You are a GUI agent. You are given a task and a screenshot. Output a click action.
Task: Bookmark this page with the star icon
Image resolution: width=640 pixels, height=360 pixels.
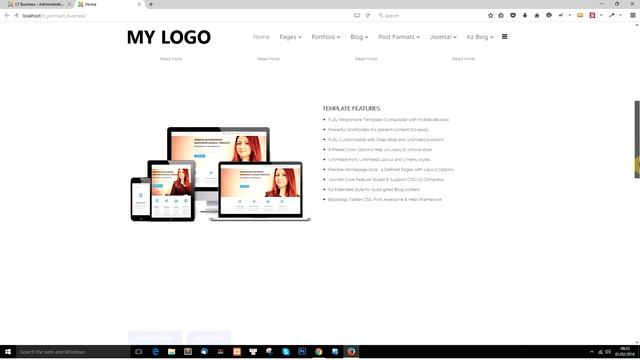click(x=490, y=16)
